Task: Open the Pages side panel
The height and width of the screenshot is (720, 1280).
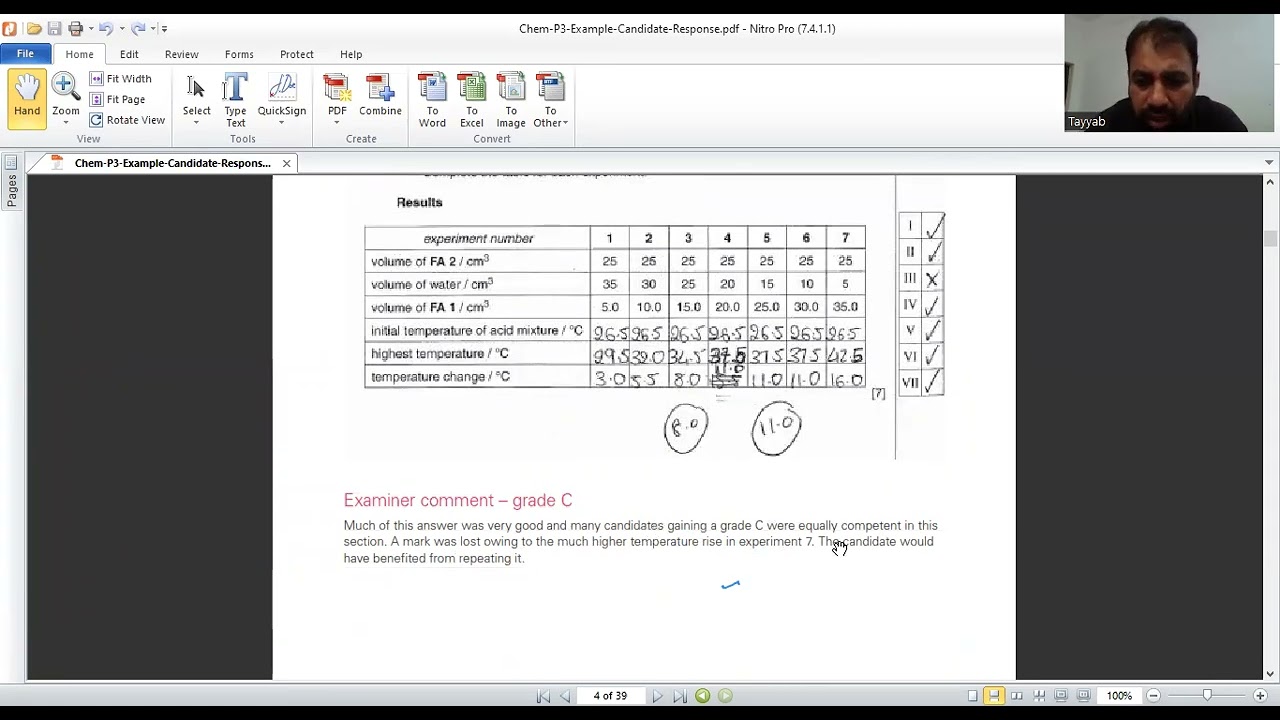Action: 11,183
